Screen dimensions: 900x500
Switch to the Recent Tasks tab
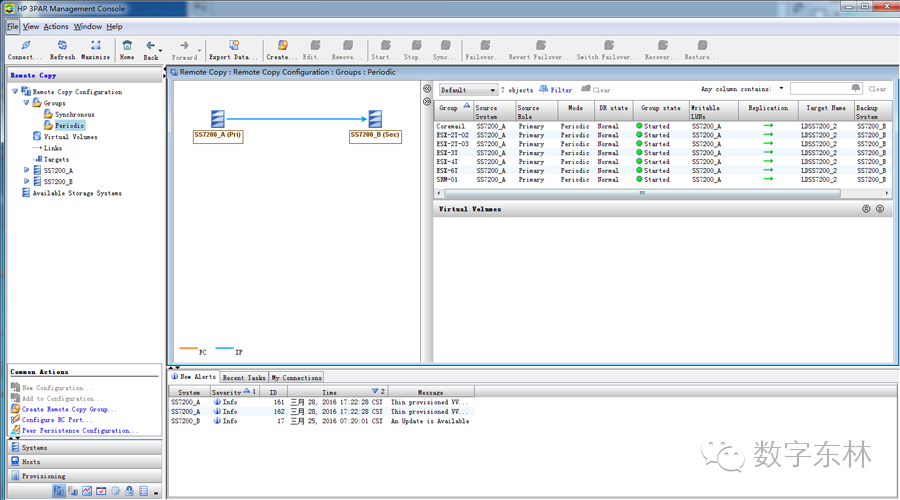point(244,378)
